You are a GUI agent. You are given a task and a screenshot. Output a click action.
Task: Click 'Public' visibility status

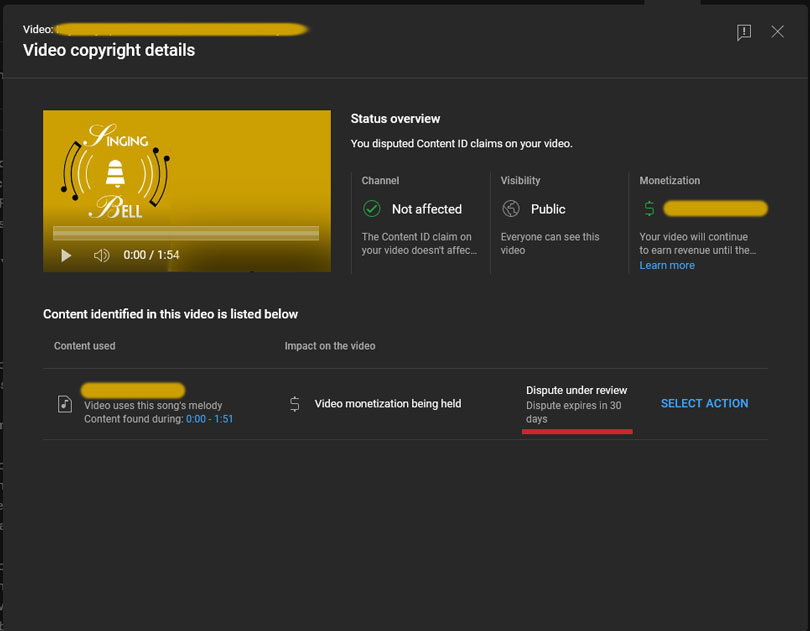pyautogui.click(x=548, y=209)
